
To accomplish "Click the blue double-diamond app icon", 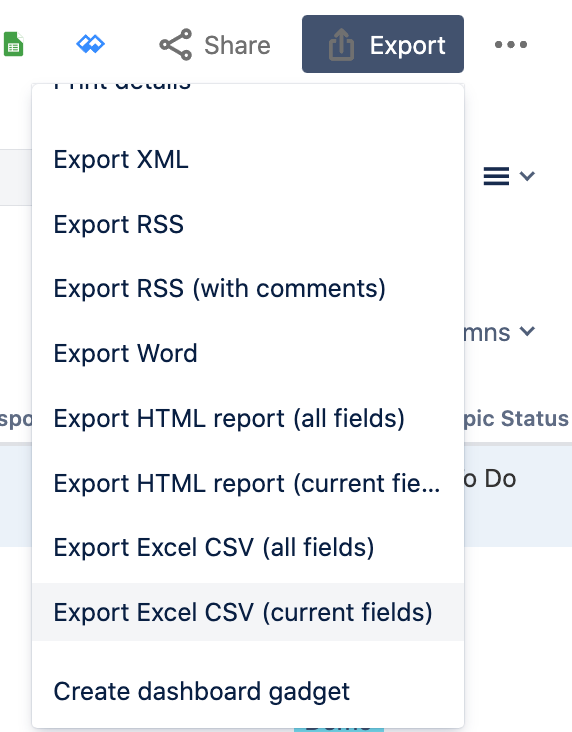I will tap(91, 44).
